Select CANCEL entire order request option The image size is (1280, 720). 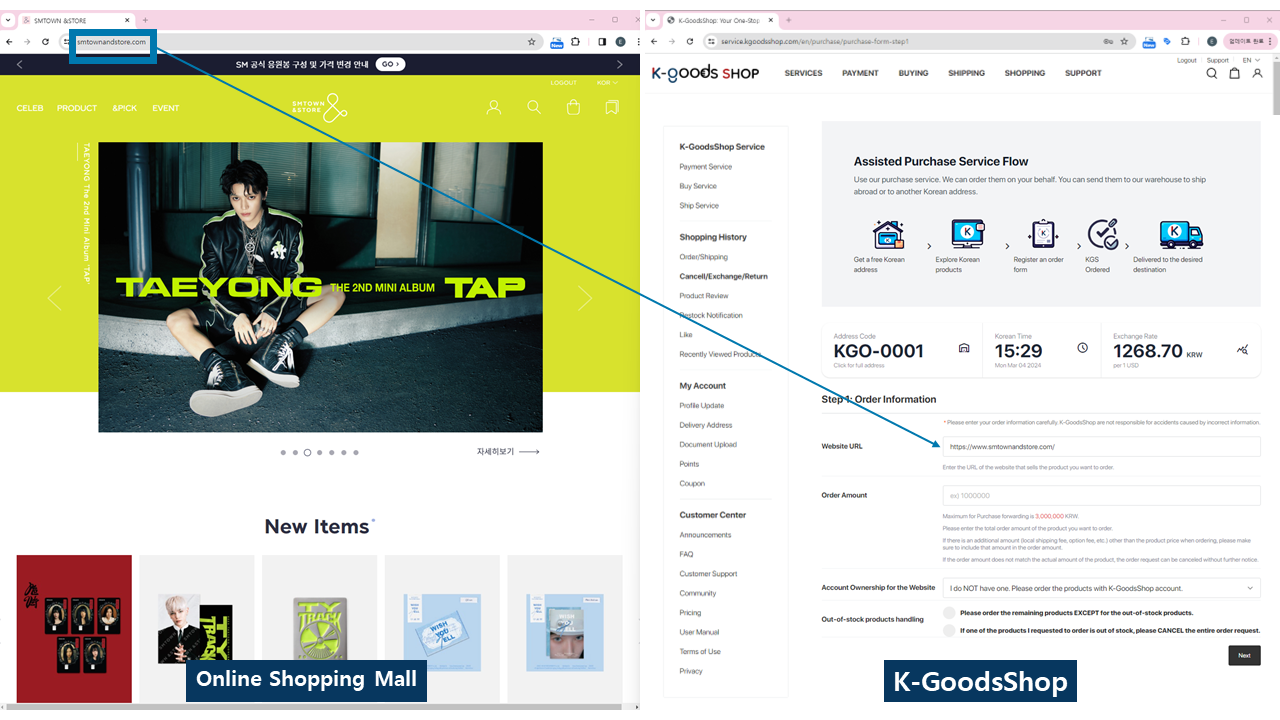pos(949,631)
